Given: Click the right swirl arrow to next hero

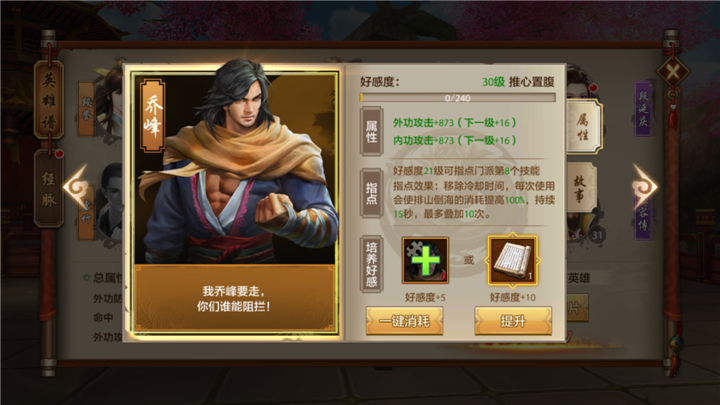Looking at the screenshot, I should coord(644,186).
